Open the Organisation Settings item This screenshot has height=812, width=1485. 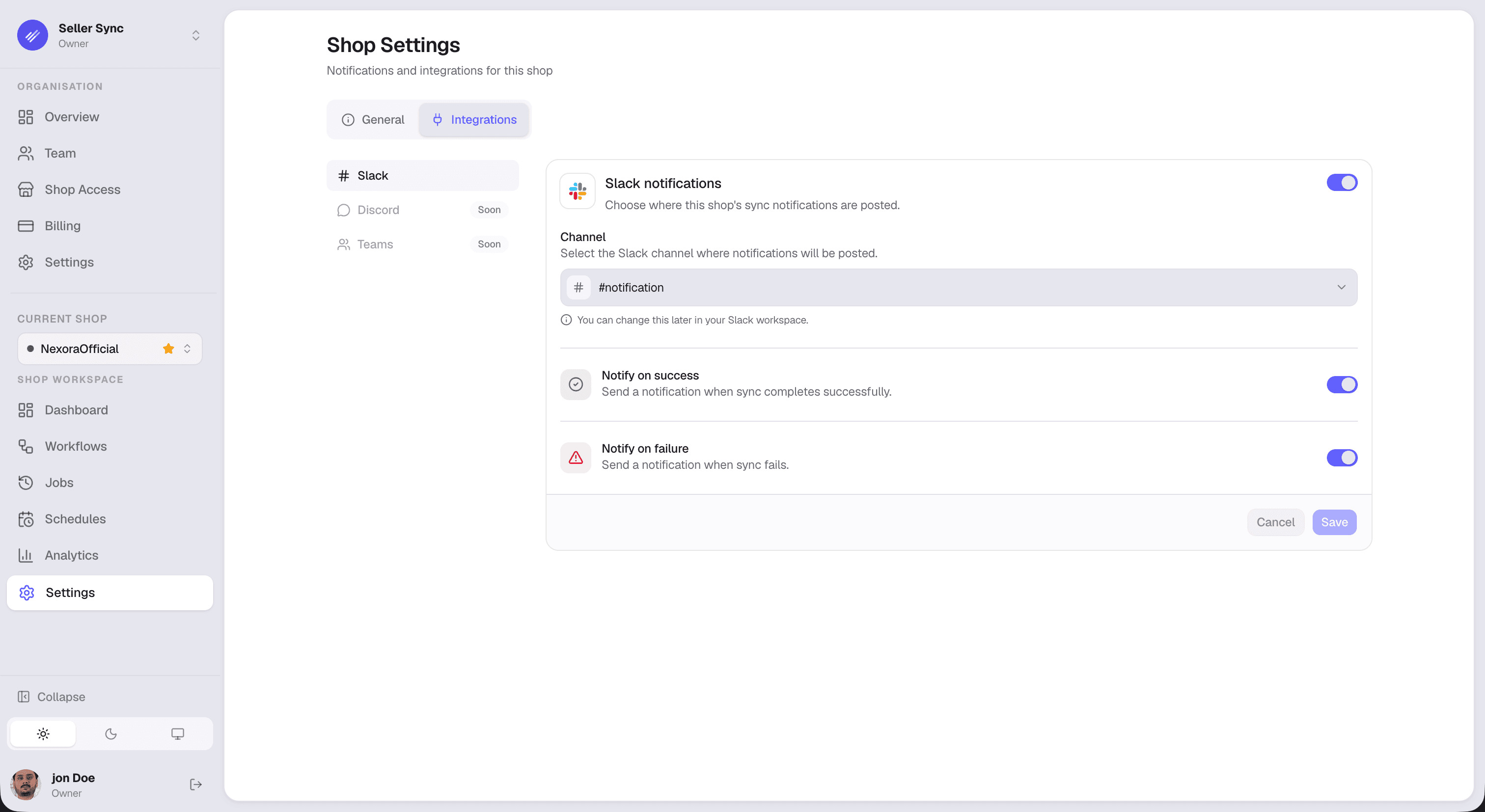(x=110, y=262)
